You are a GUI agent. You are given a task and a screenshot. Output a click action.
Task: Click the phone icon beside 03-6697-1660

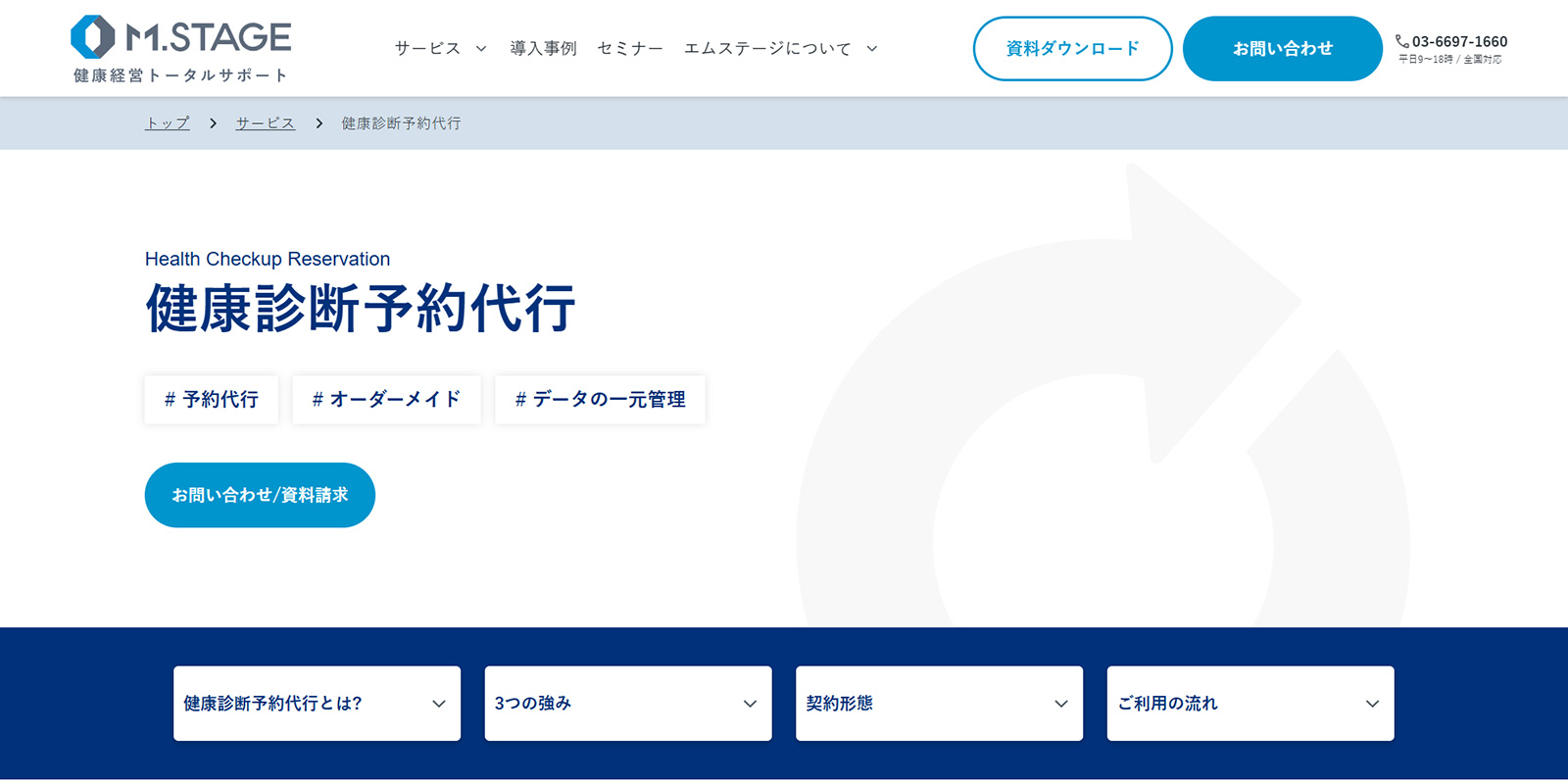click(1401, 41)
